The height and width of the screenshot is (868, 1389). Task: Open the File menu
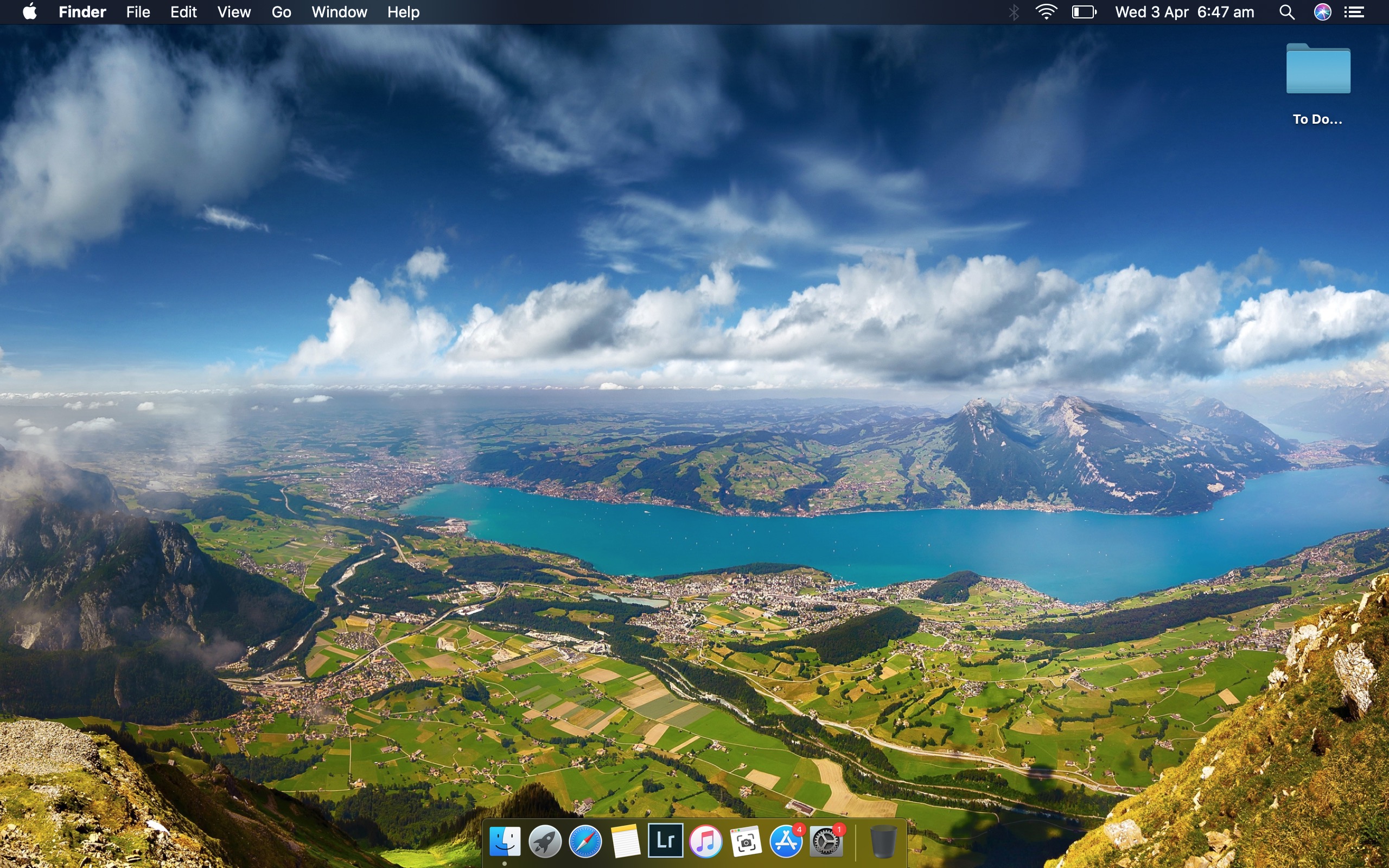point(138,12)
